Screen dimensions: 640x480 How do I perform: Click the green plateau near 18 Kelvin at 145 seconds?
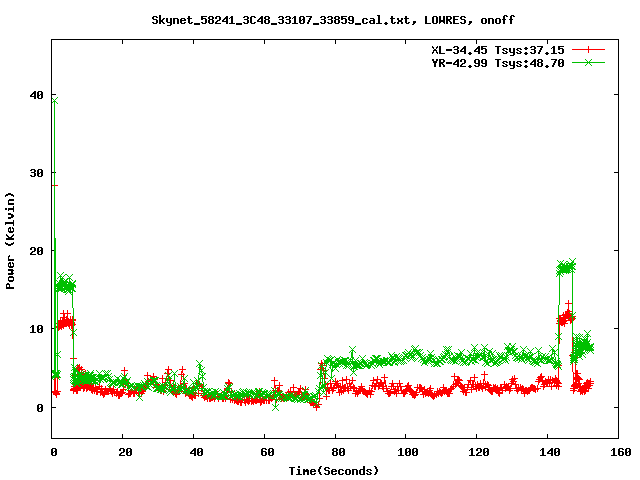pos(566,267)
